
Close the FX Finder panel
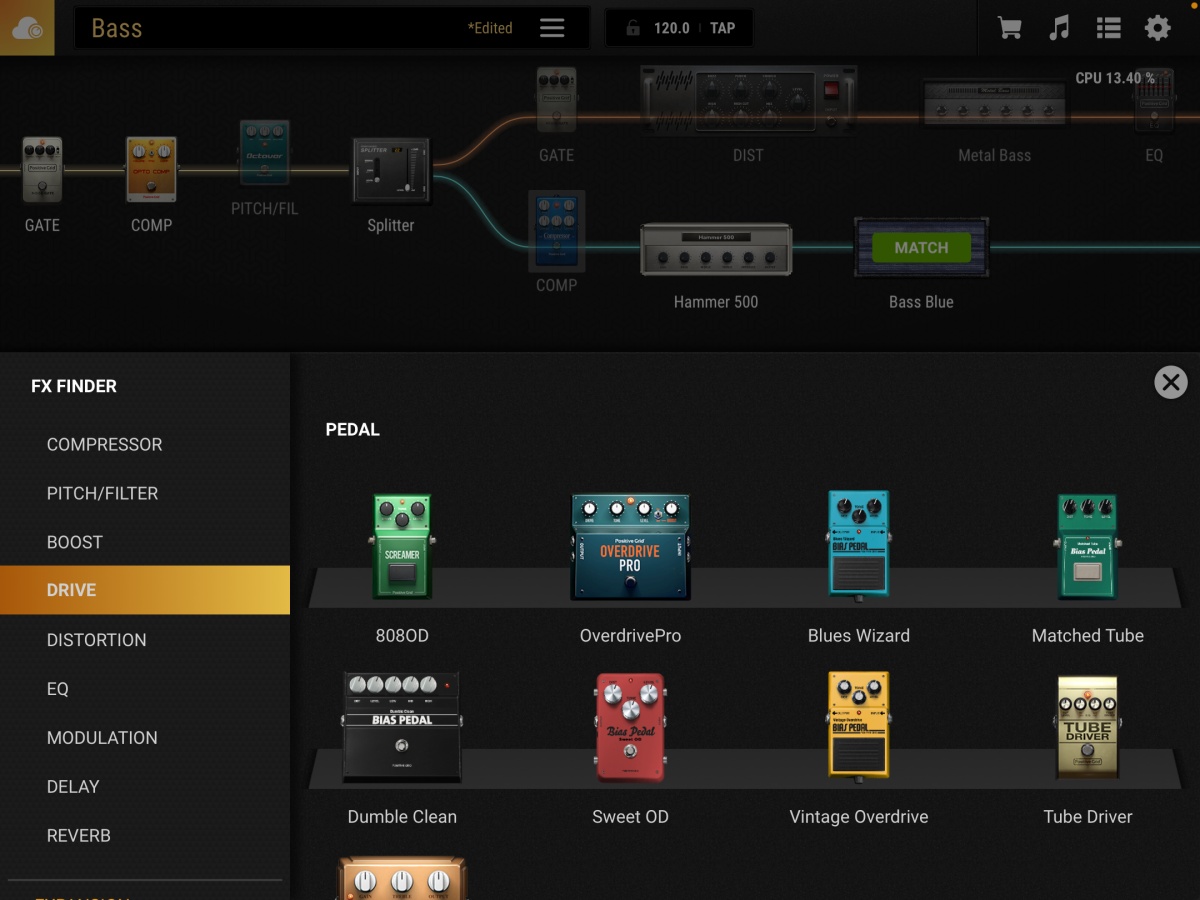(x=1171, y=382)
